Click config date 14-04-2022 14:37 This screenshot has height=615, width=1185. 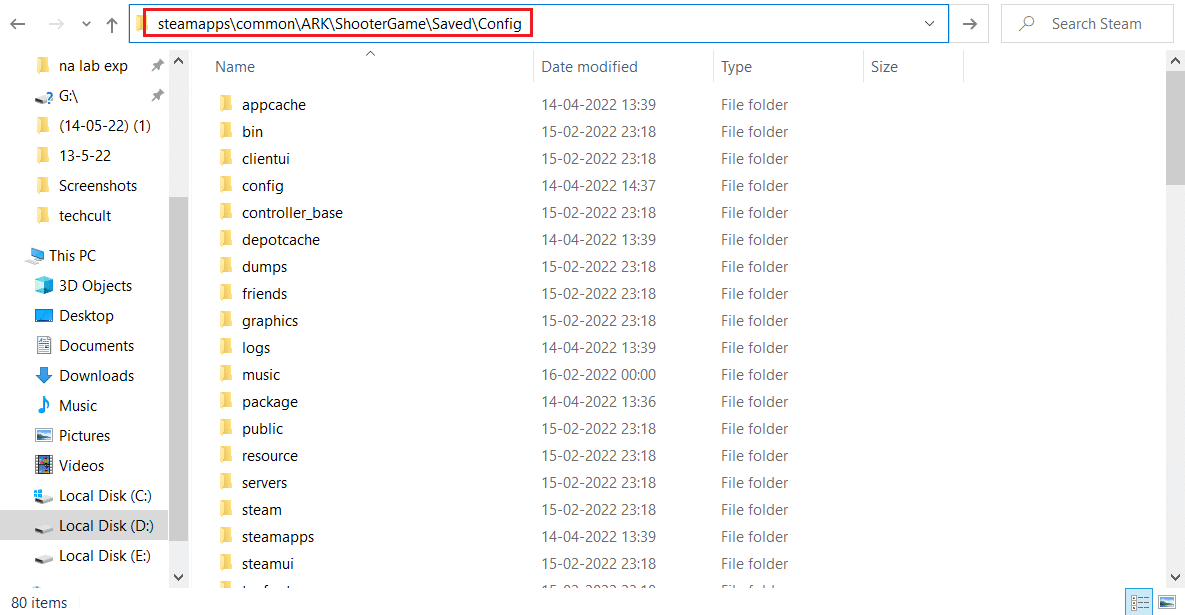click(x=599, y=185)
